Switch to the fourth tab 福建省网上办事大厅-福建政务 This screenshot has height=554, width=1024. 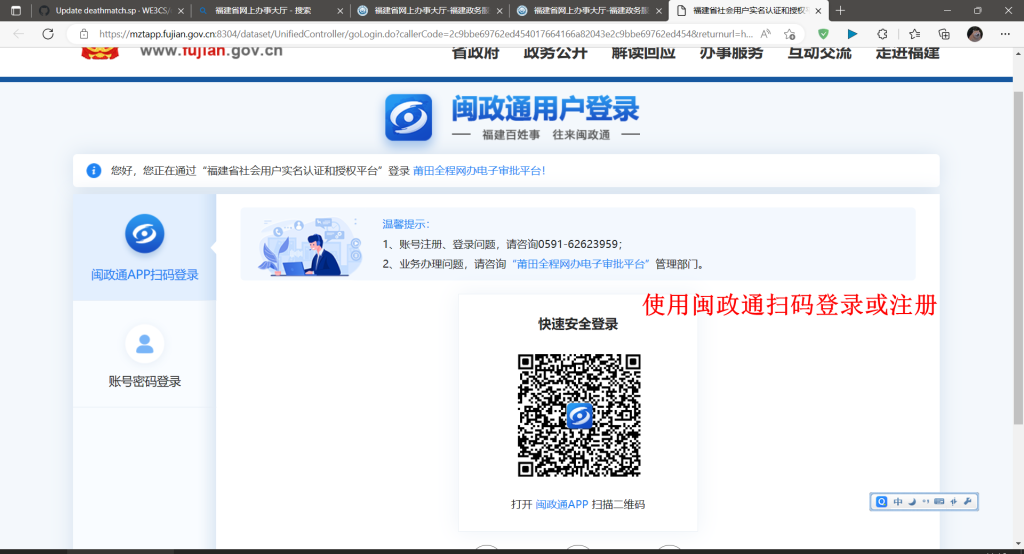(590, 10)
